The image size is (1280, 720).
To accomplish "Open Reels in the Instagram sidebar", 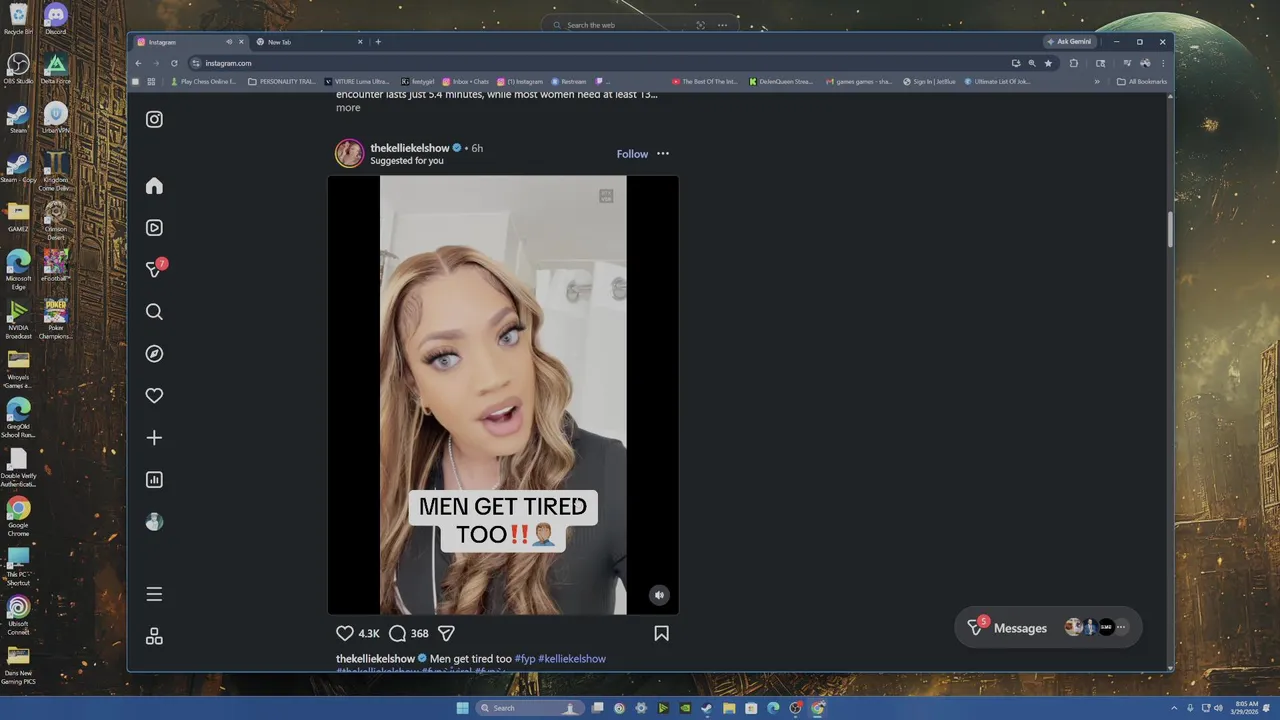I will [154, 228].
